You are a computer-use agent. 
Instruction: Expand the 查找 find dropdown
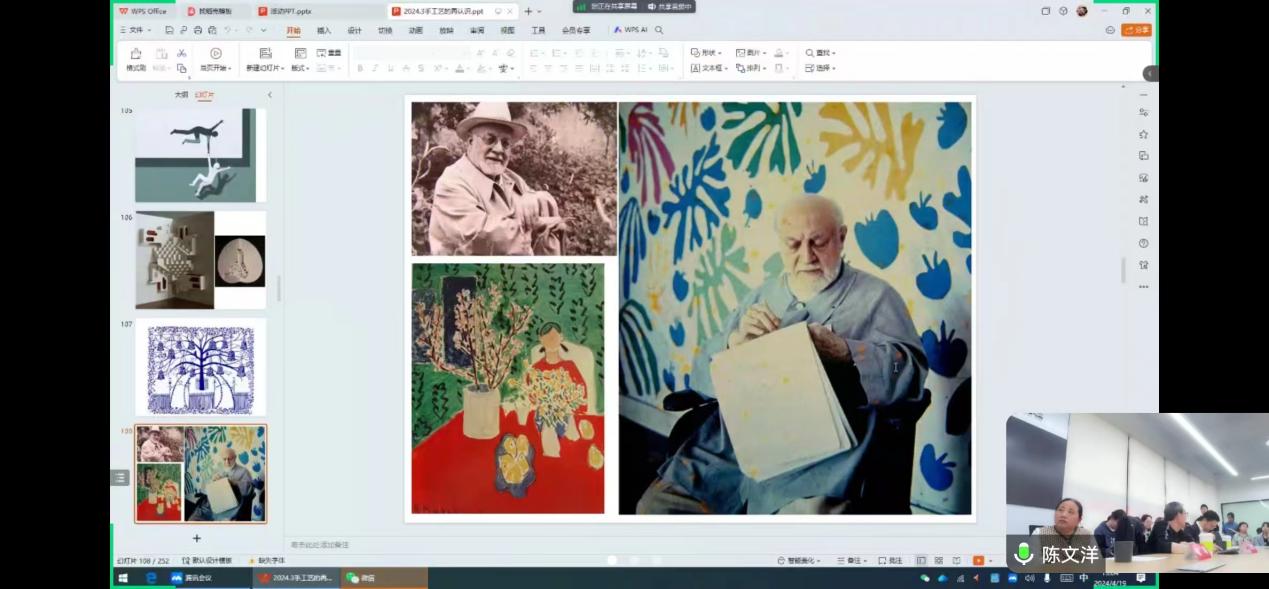820,53
